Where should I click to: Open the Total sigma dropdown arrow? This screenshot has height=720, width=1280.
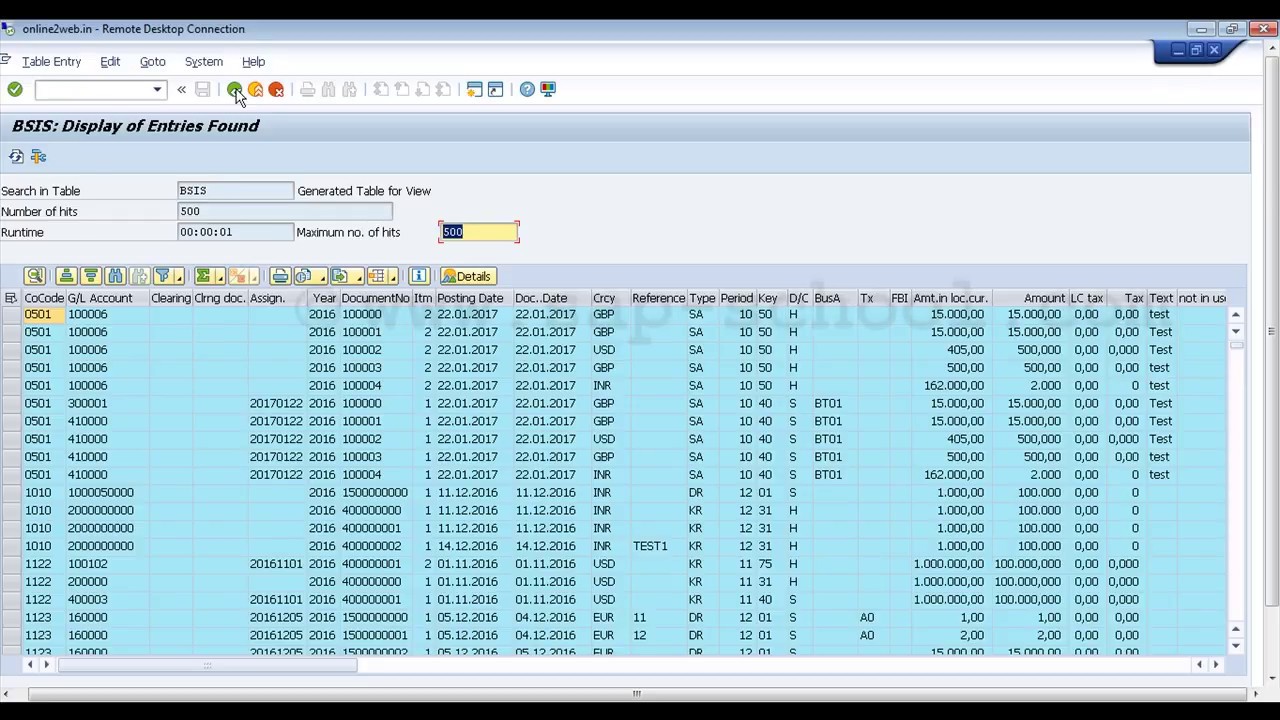(218, 277)
